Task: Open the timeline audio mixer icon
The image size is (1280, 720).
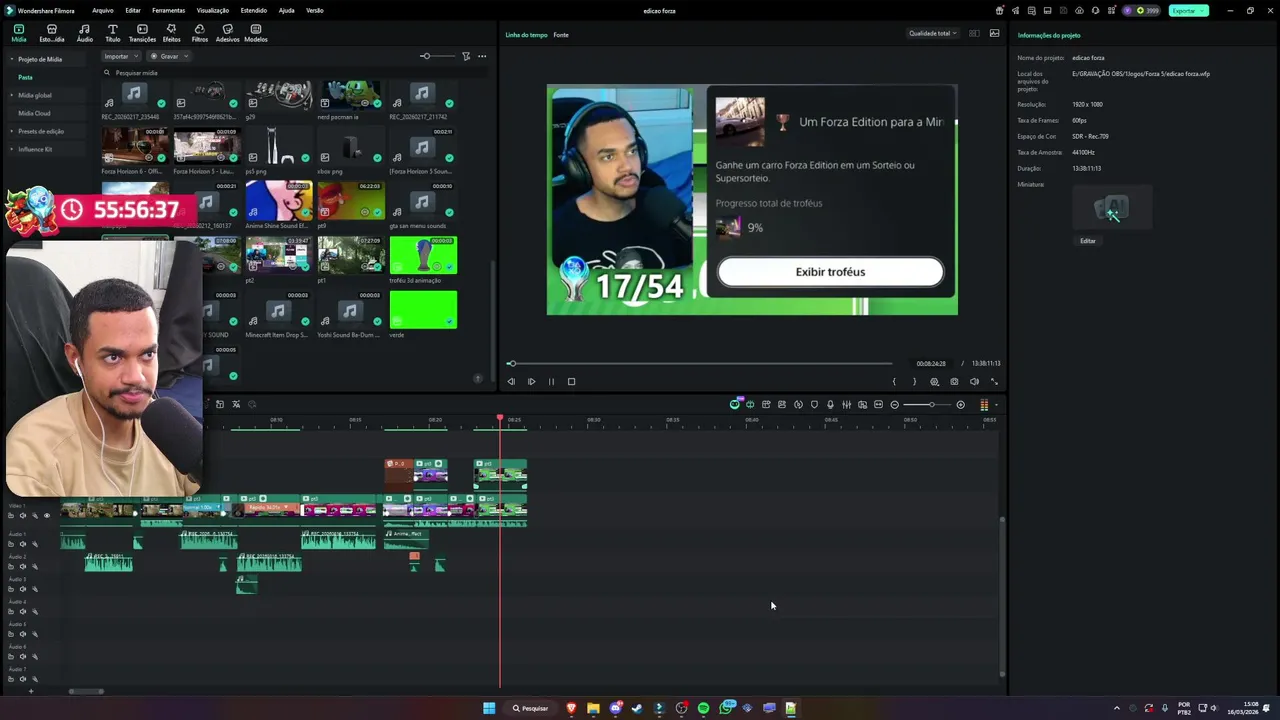Action: 846,405
